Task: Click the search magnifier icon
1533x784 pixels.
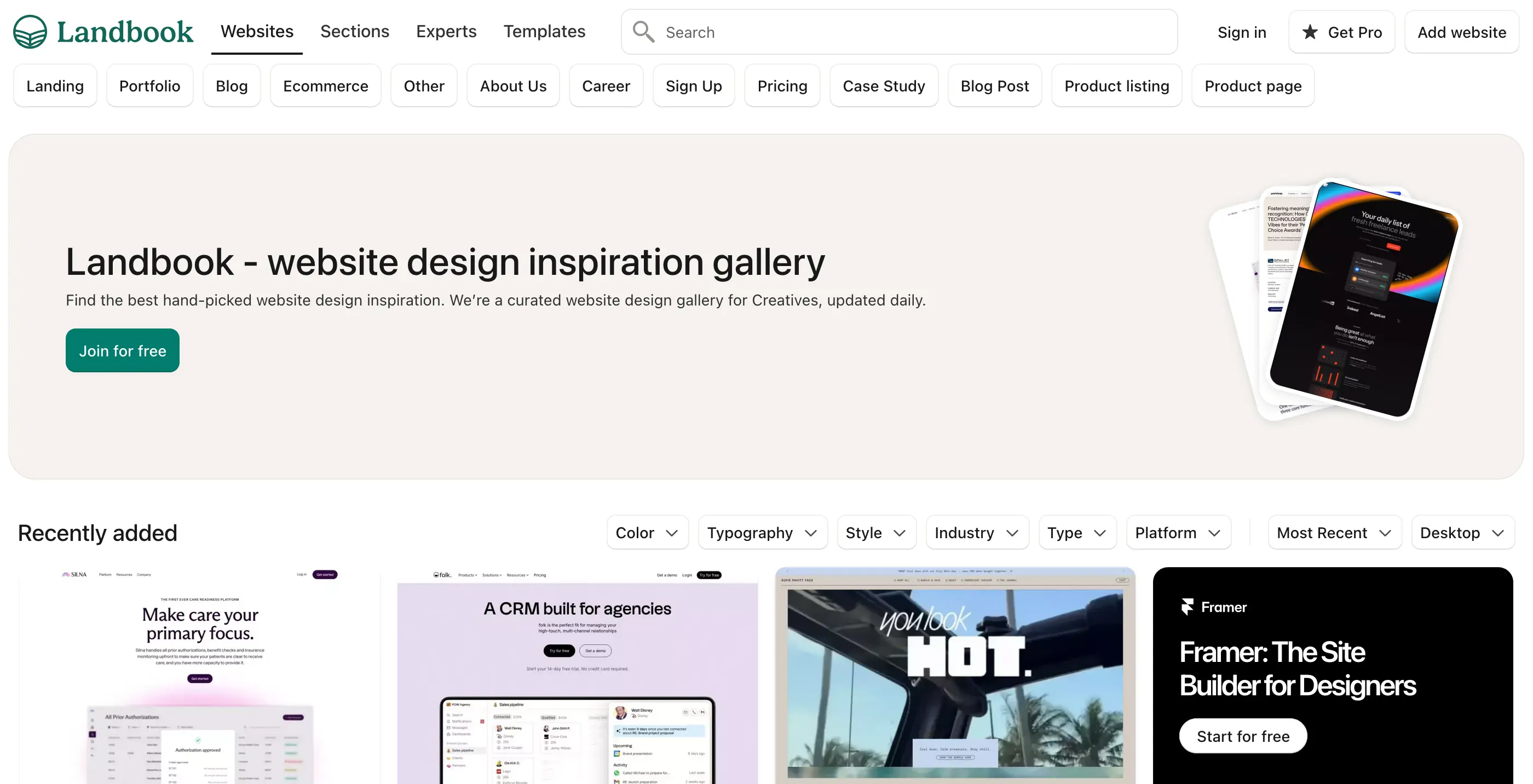Action: pyautogui.click(x=643, y=32)
